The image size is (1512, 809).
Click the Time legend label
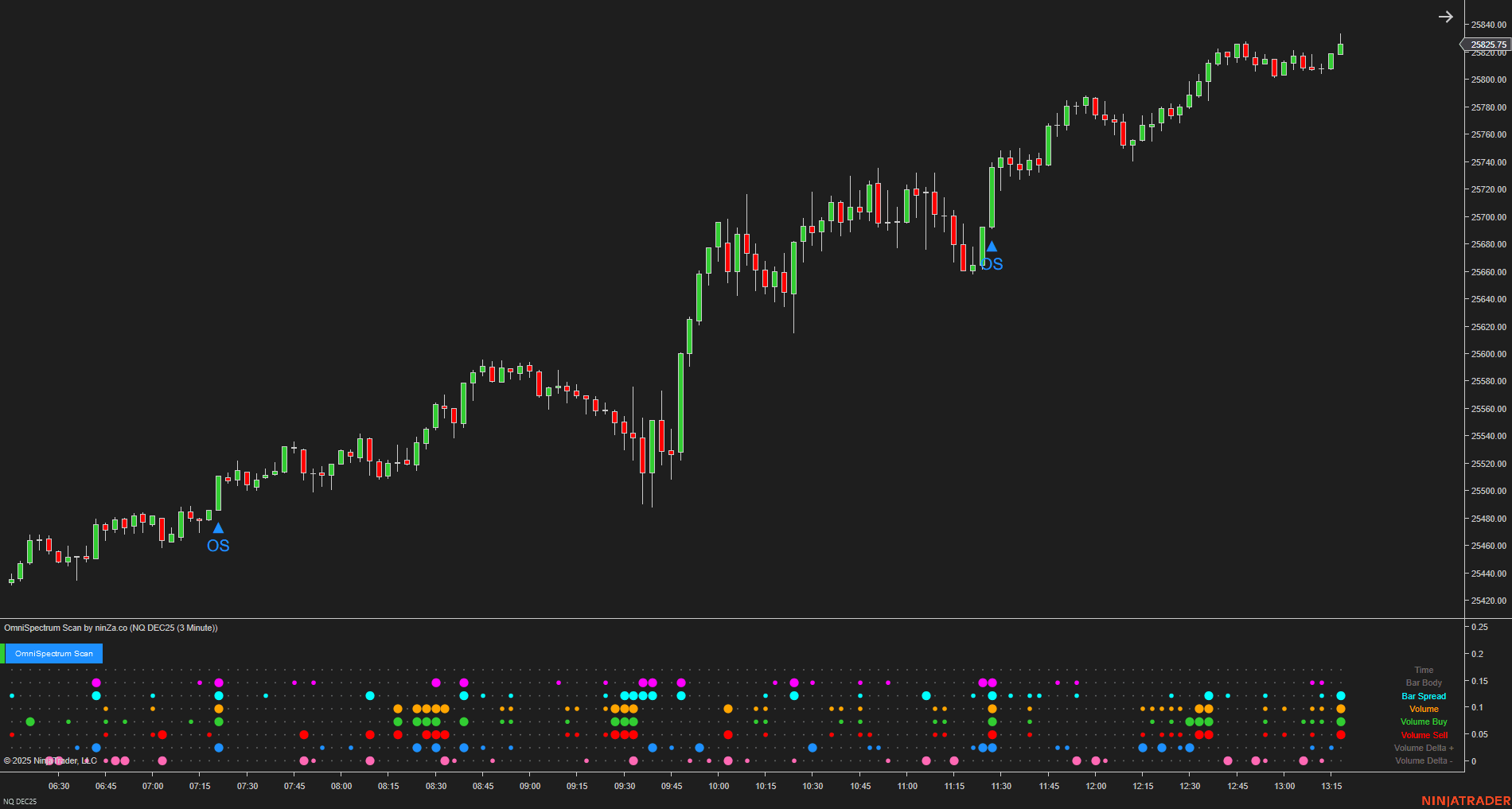coord(1424,670)
